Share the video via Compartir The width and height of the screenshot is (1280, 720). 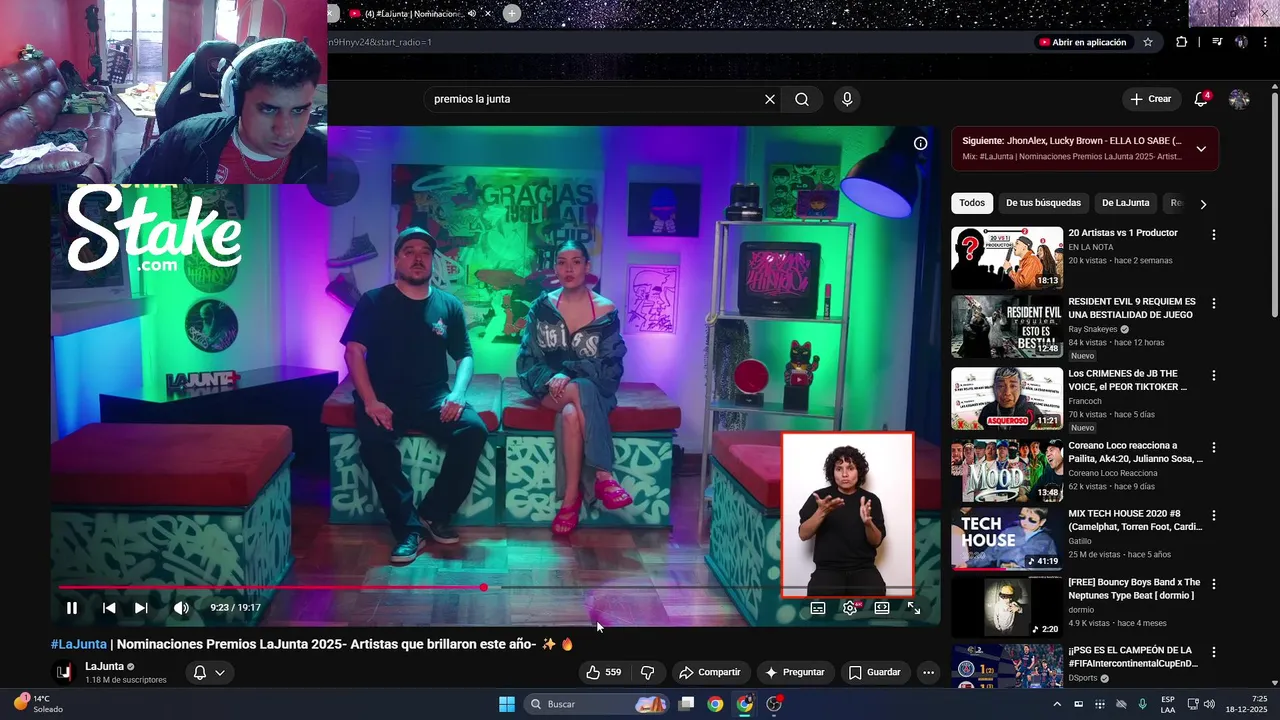(710, 672)
